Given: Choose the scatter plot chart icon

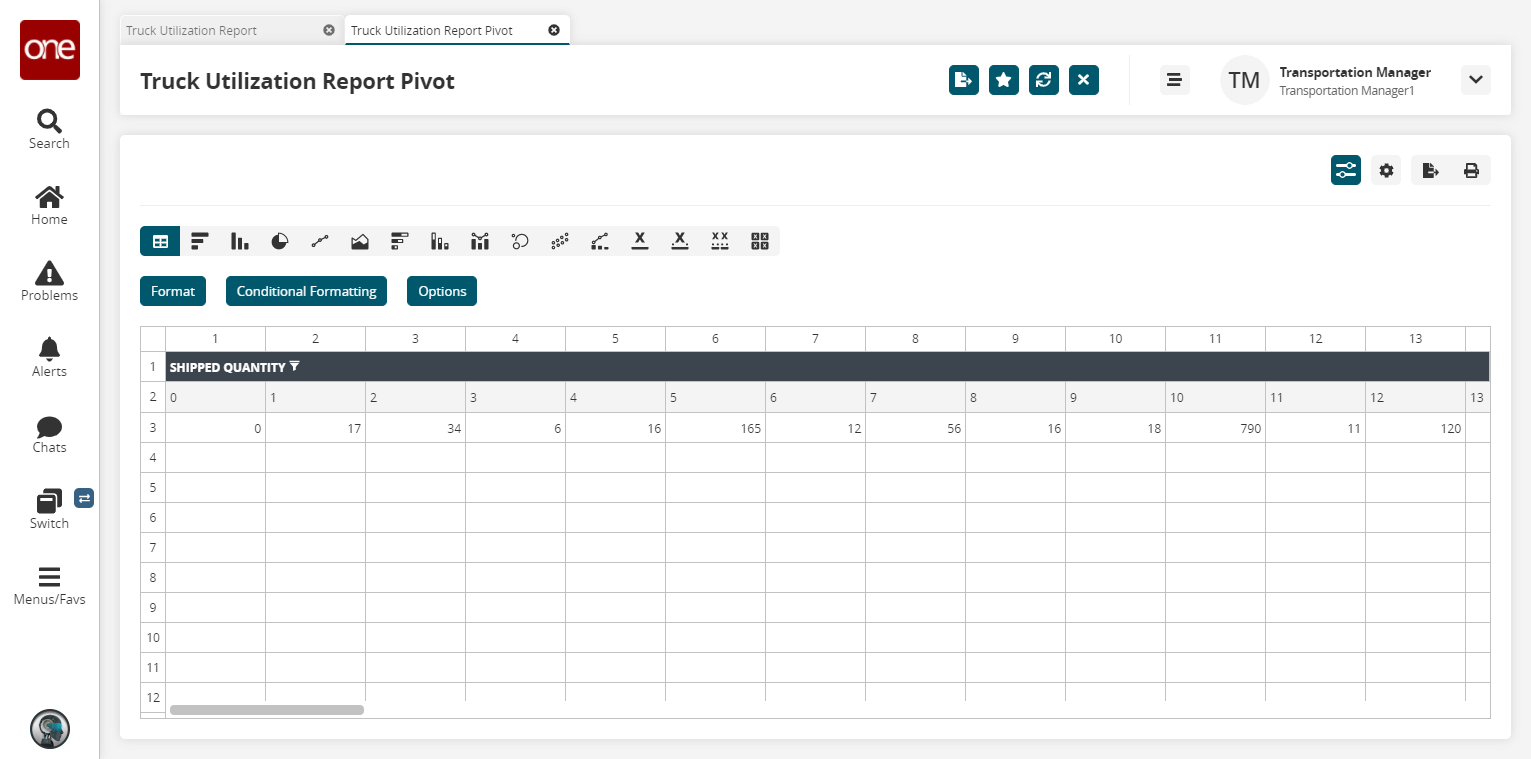Looking at the screenshot, I should 560,241.
